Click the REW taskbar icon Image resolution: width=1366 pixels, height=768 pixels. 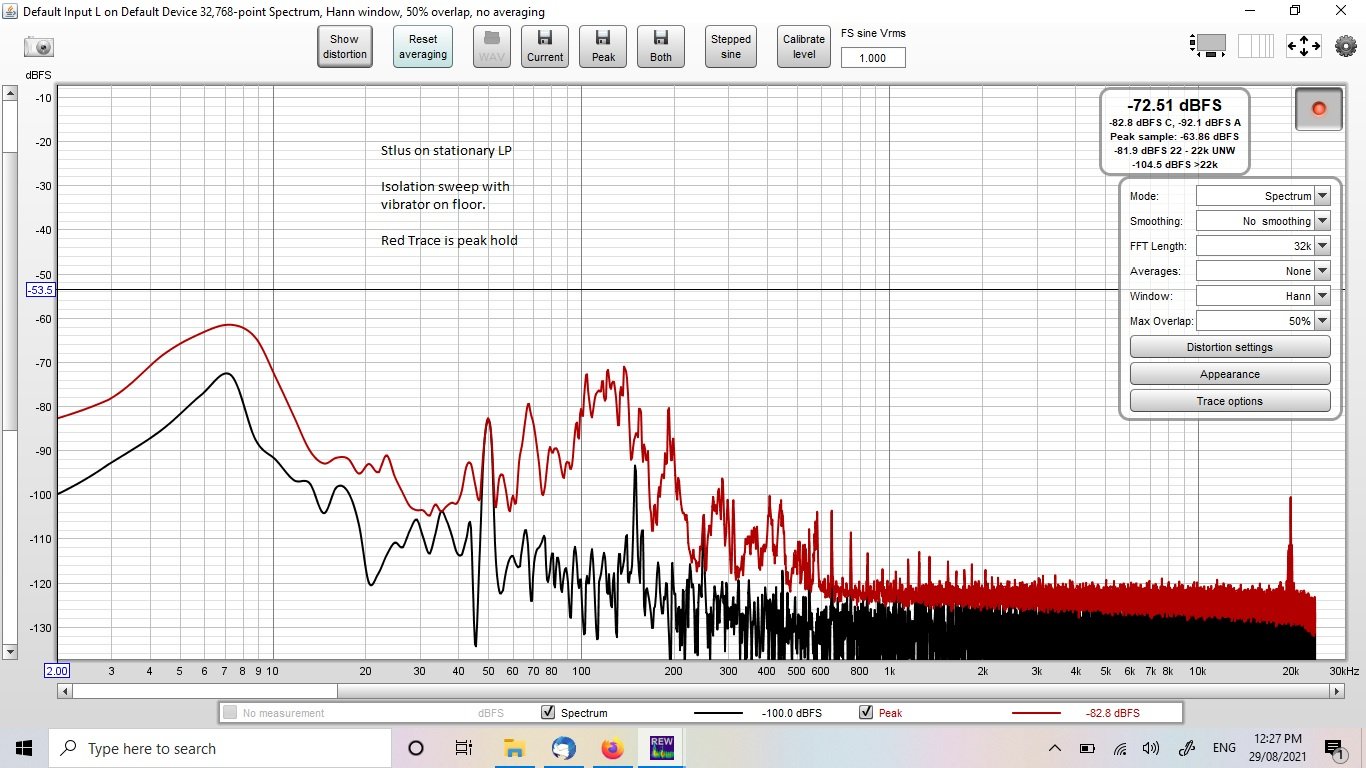point(661,748)
